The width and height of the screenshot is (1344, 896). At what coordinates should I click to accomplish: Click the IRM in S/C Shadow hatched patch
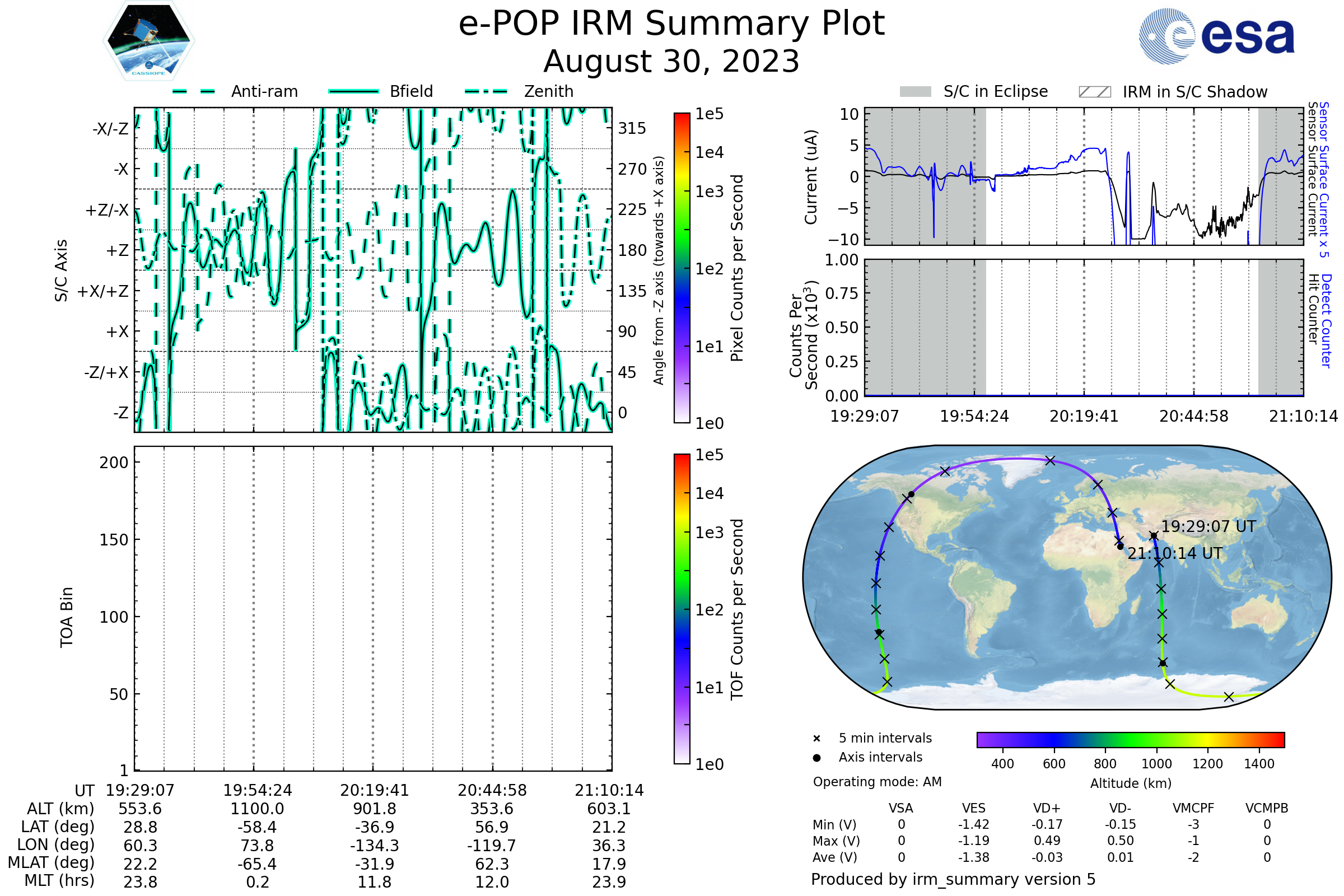click(x=1095, y=92)
